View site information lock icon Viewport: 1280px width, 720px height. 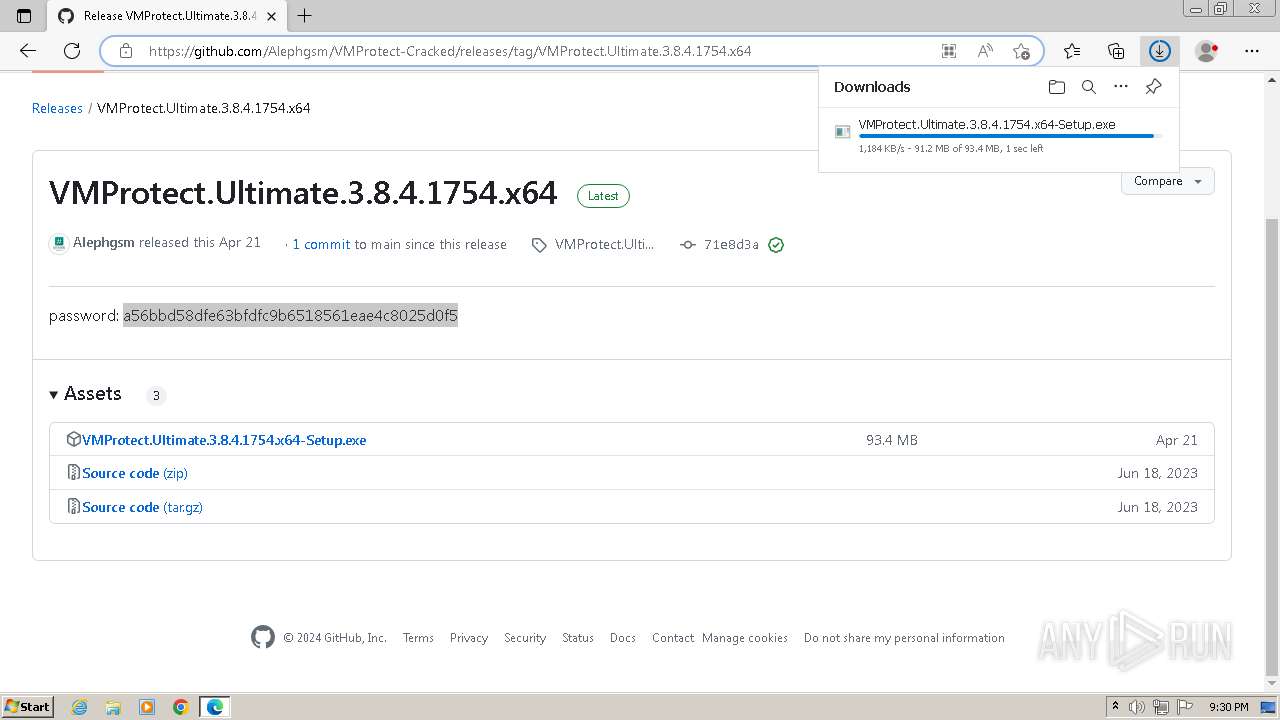[x=126, y=51]
